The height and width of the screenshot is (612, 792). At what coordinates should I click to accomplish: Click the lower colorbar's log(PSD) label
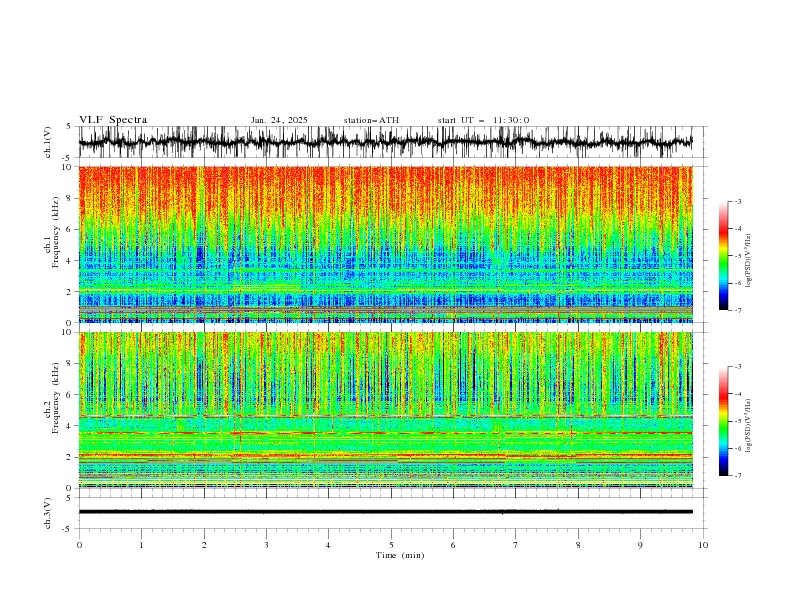click(x=748, y=425)
